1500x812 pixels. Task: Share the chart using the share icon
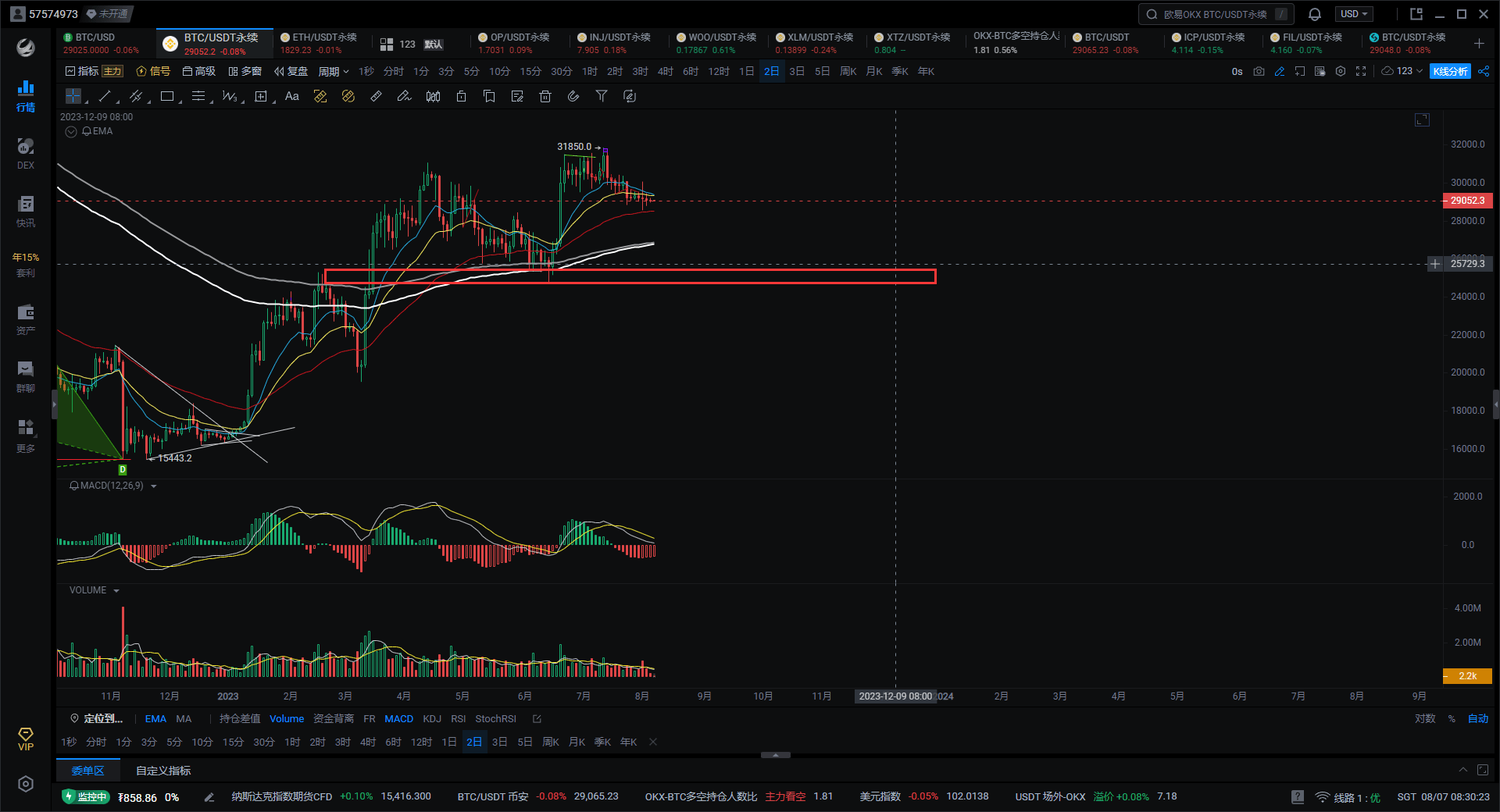pyautogui.click(x=1484, y=71)
